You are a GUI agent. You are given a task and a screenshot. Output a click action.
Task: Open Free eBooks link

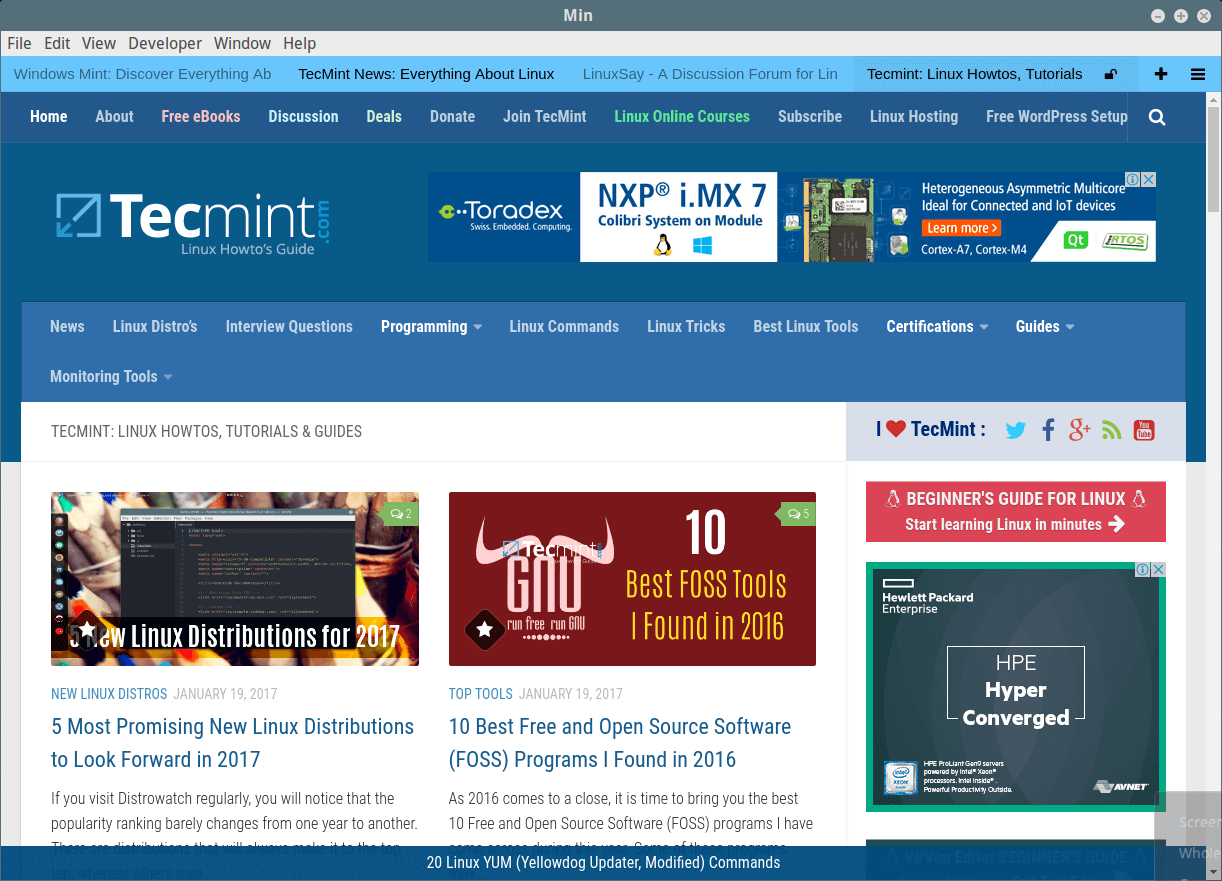(201, 117)
